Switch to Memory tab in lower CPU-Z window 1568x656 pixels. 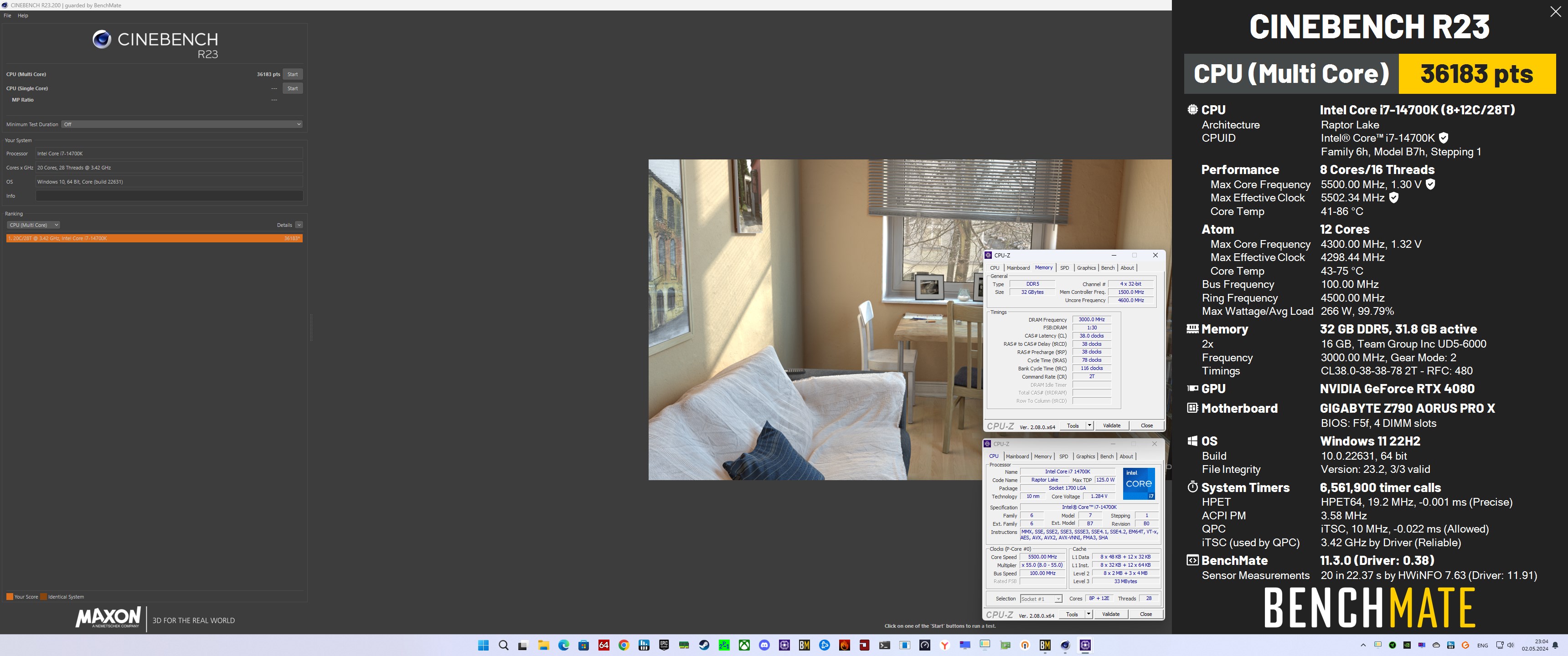click(x=1043, y=456)
